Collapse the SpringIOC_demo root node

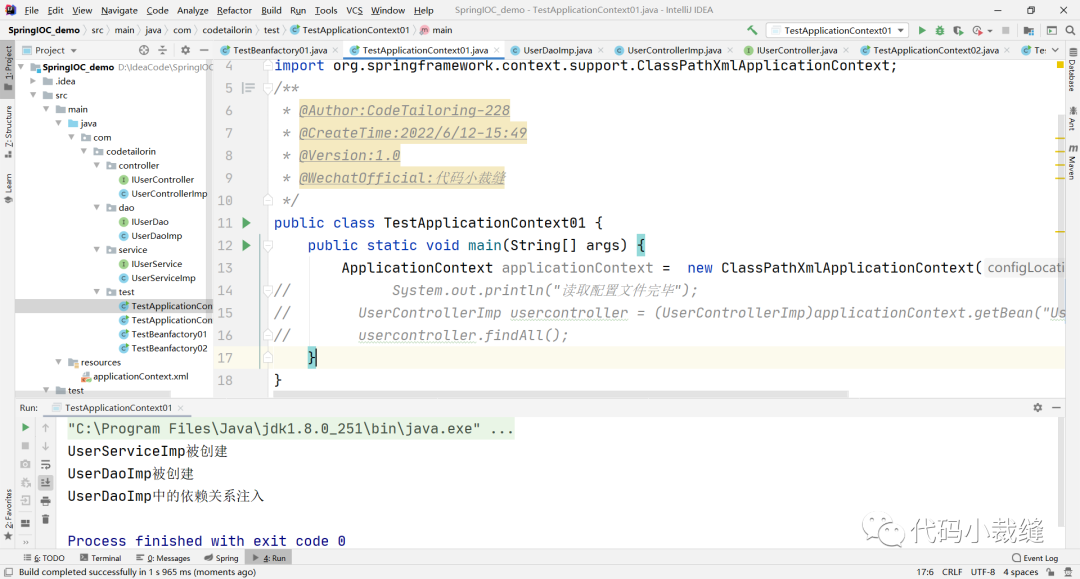point(21,67)
